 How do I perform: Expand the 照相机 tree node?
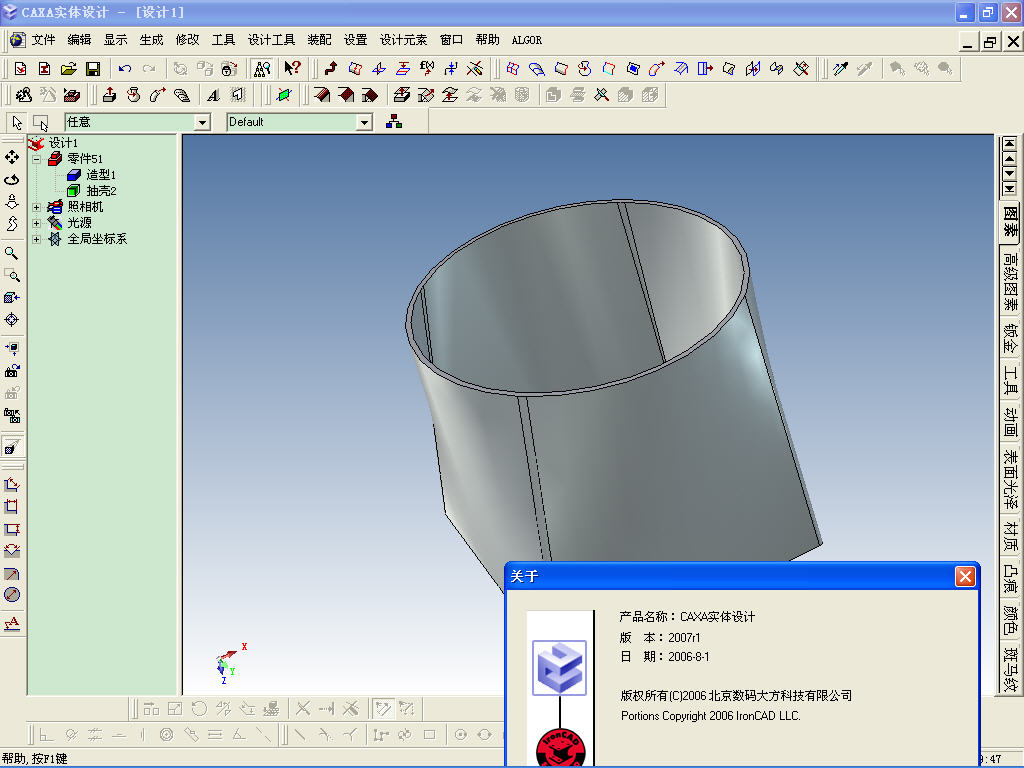tap(37, 207)
